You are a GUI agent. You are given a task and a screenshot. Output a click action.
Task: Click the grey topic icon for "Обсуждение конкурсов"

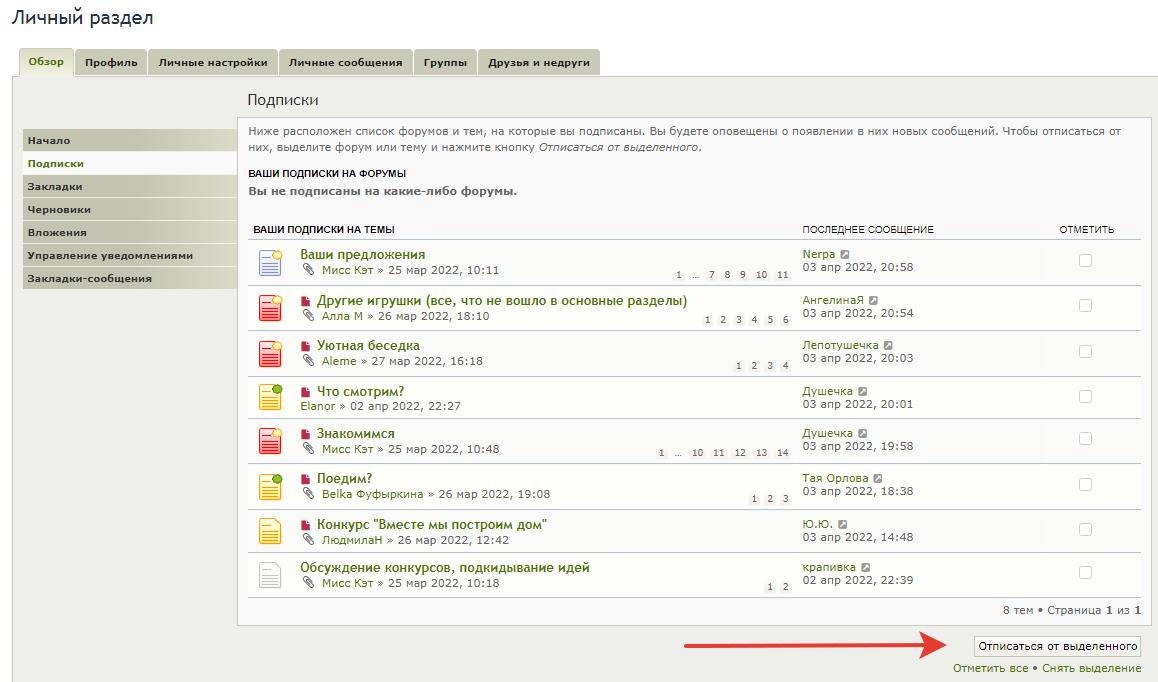tap(270, 574)
